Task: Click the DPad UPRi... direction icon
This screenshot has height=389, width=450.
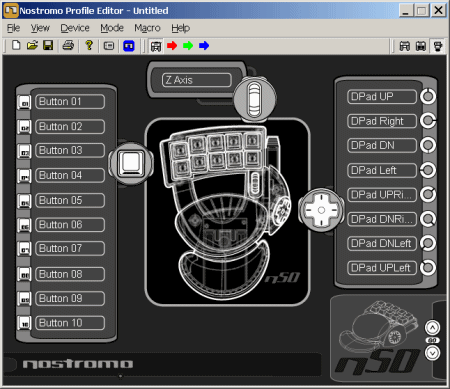Action: 428,195
